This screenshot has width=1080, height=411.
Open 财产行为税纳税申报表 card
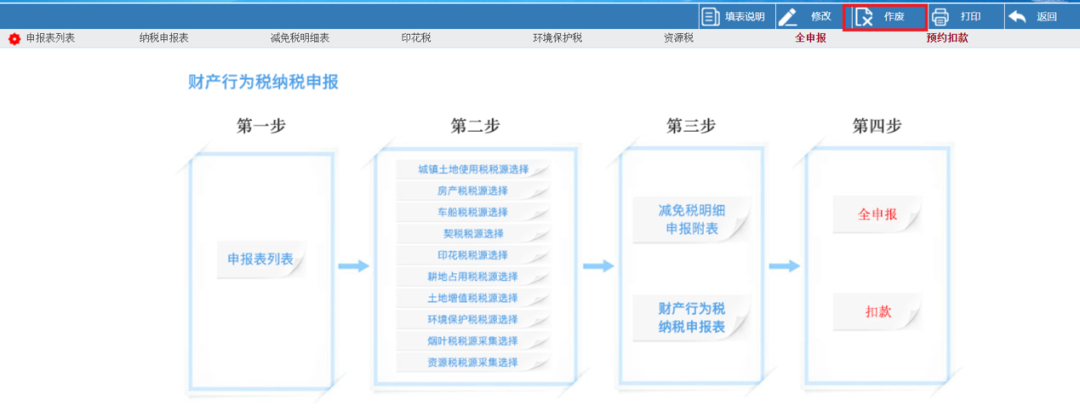(x=692, y=317)
